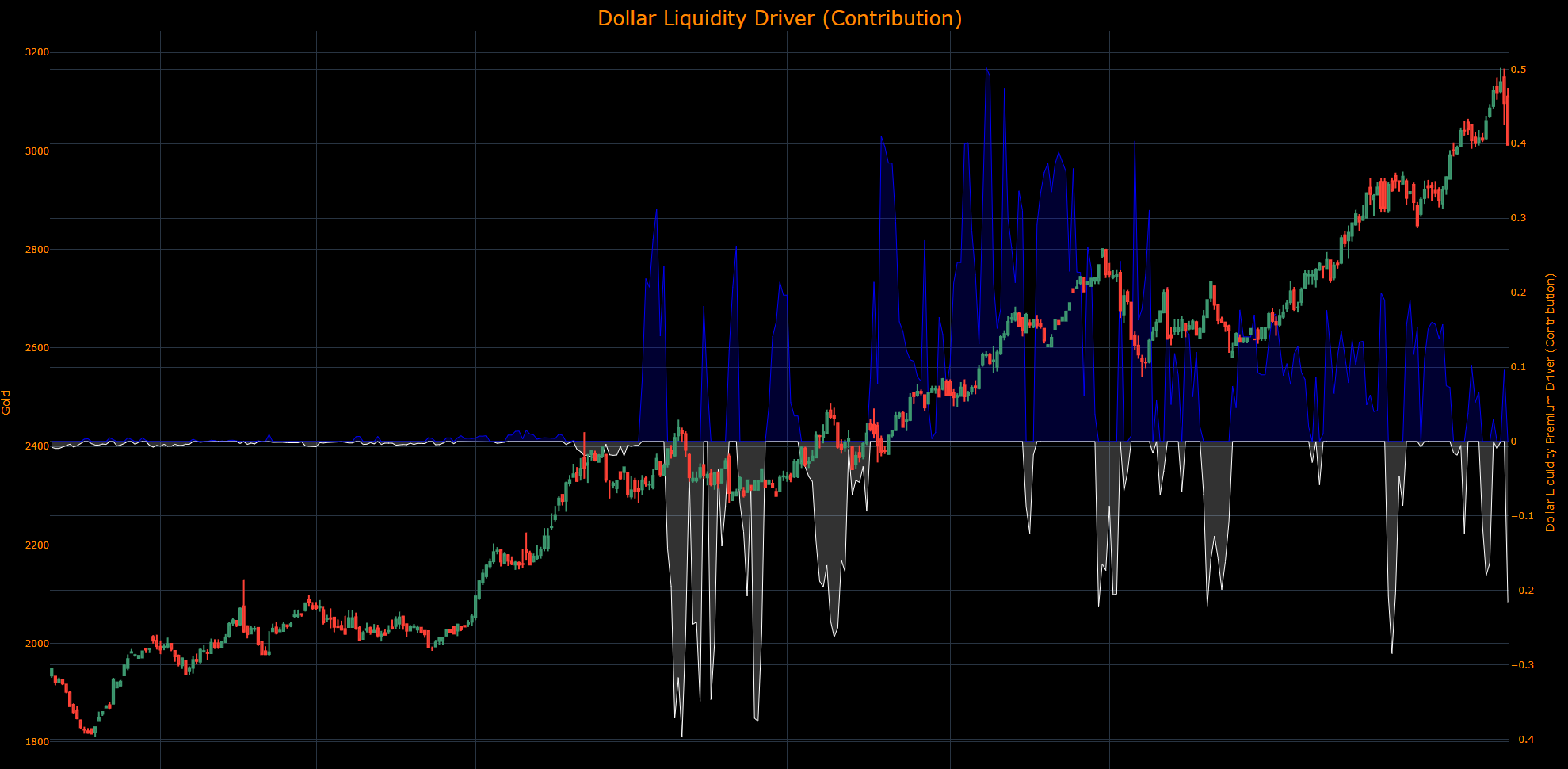
Task: Click the −0.3 tick on the right axis
Action: tap(1522, 665)
